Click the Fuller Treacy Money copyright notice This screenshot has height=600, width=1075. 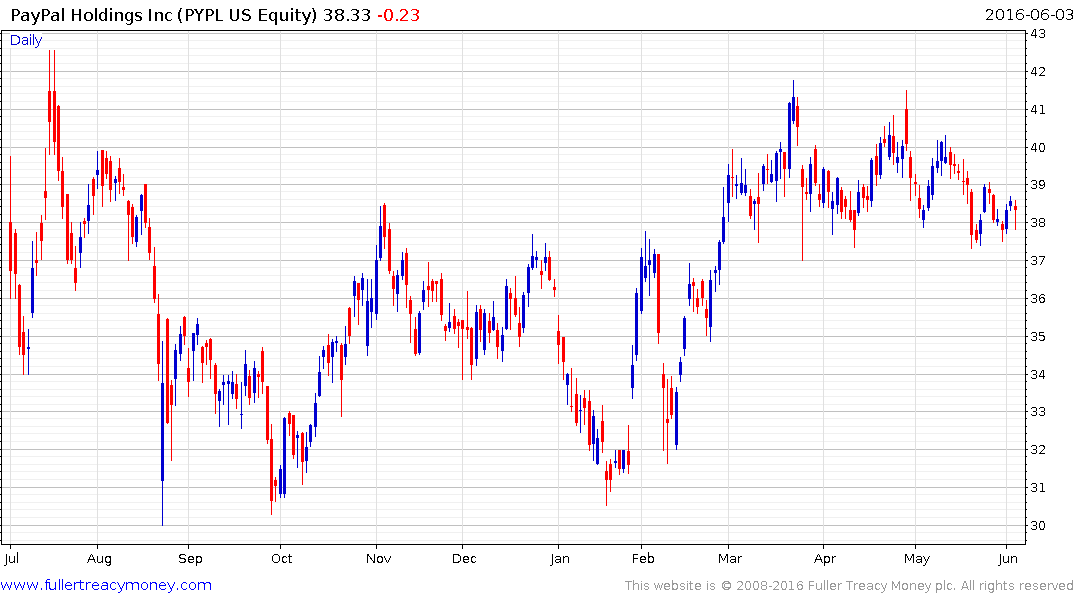pyautogui.click(x=849, y=586)
